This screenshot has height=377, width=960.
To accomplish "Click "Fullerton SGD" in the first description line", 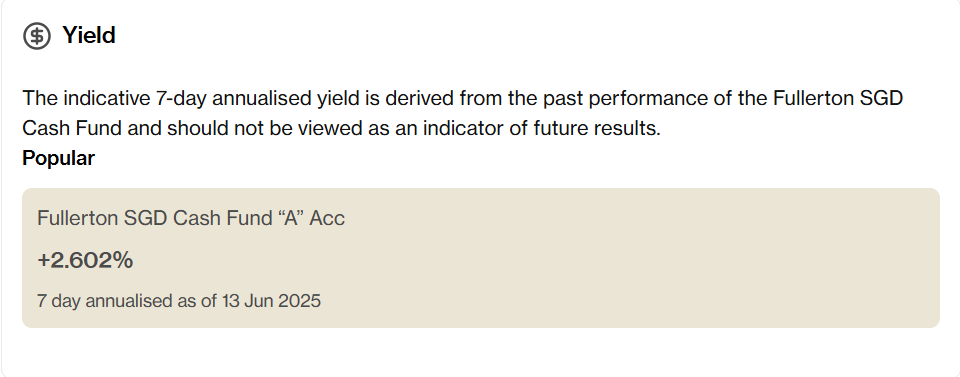I will point(838,99).
